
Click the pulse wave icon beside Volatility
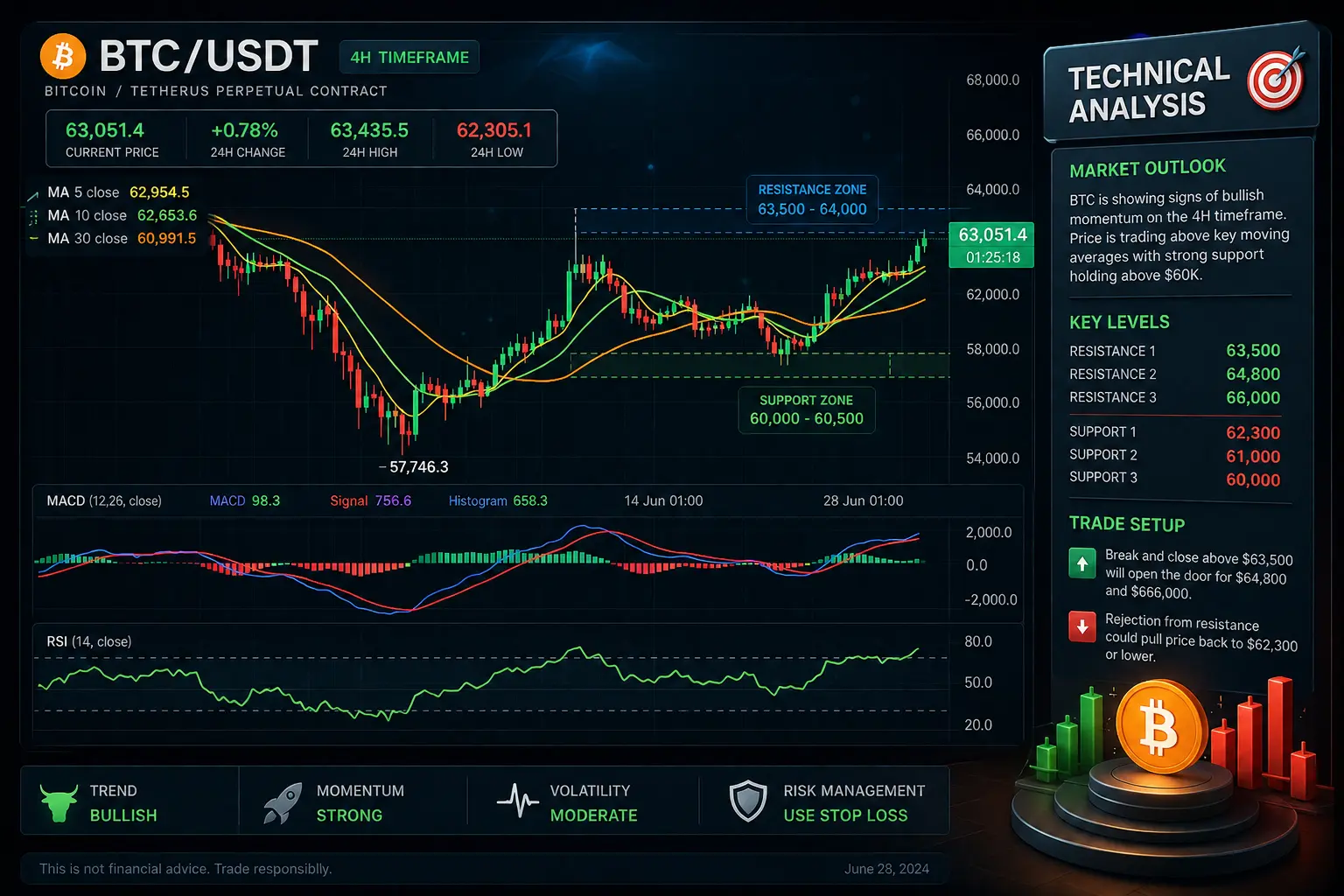click(x=517, y=801)
